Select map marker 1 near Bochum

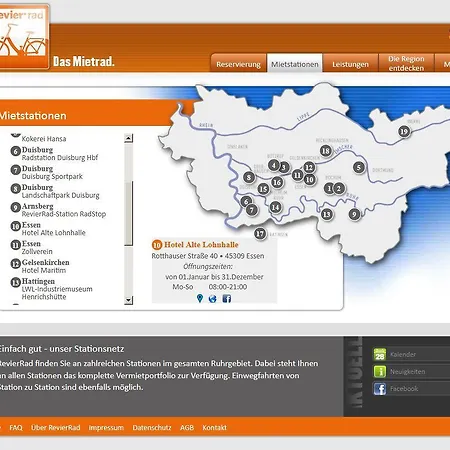click(x=329, y=189)
